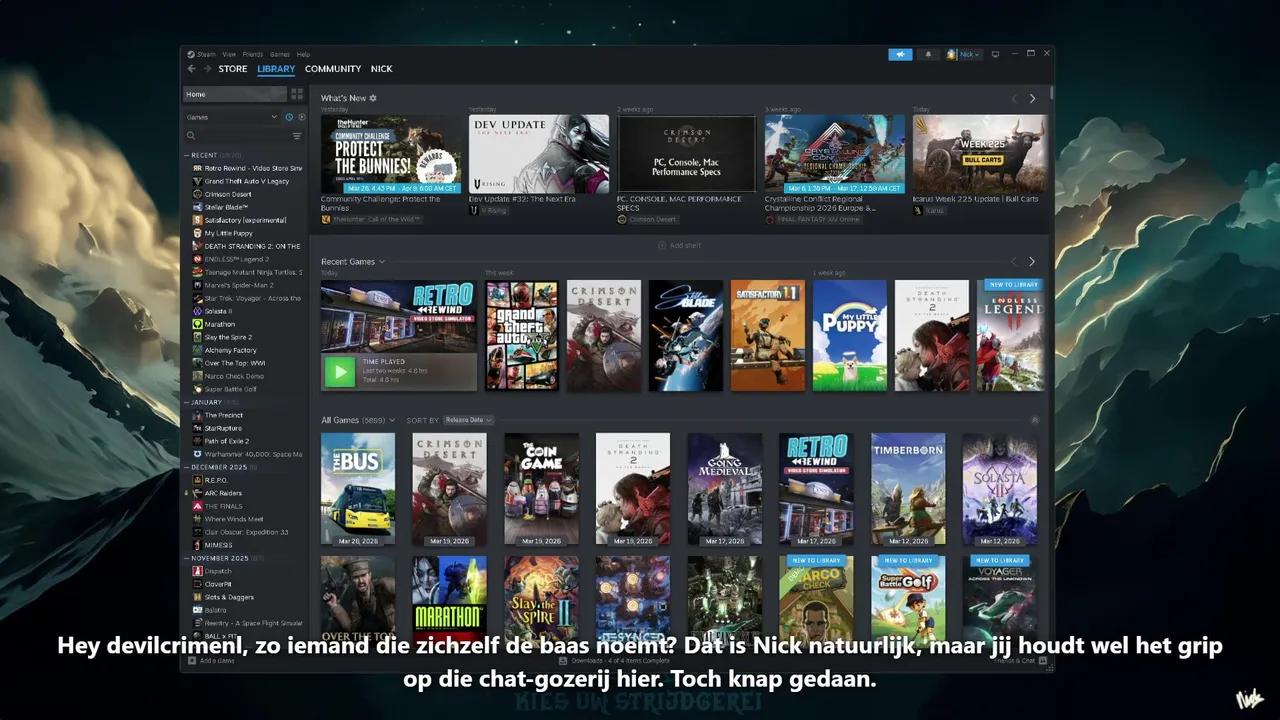Collapse the NOVEMBER 2025 group
Screen dimensions: 1280x720
coord(186,558)
